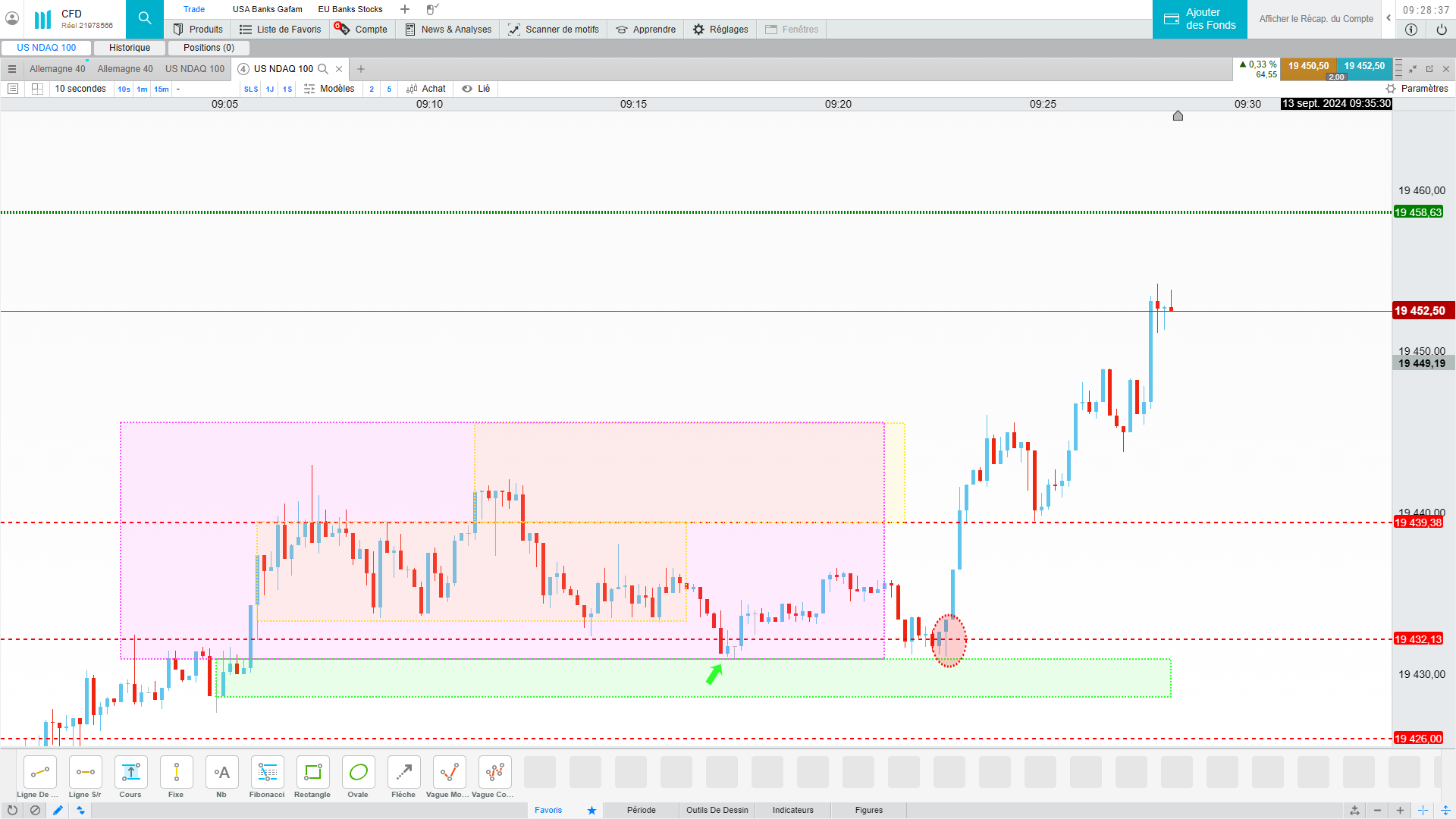Click the Nb text annotation tool
1456x819 pixels.
pyautogui.click(x=221, y=773)
